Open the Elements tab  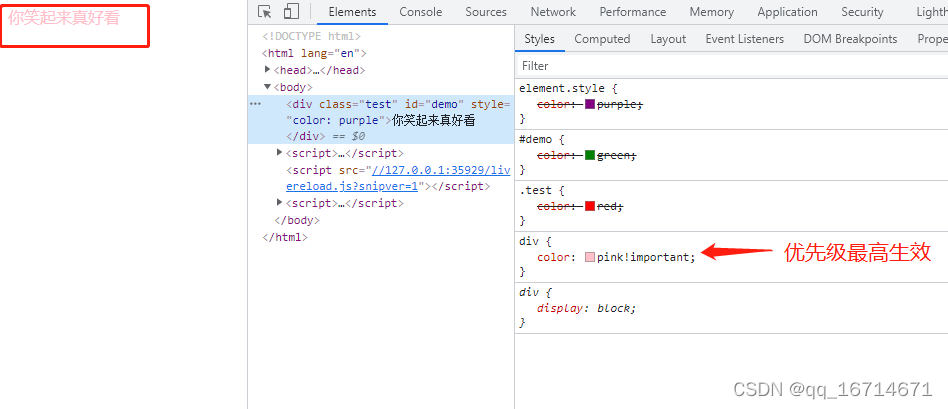click(x=352, y=12)
